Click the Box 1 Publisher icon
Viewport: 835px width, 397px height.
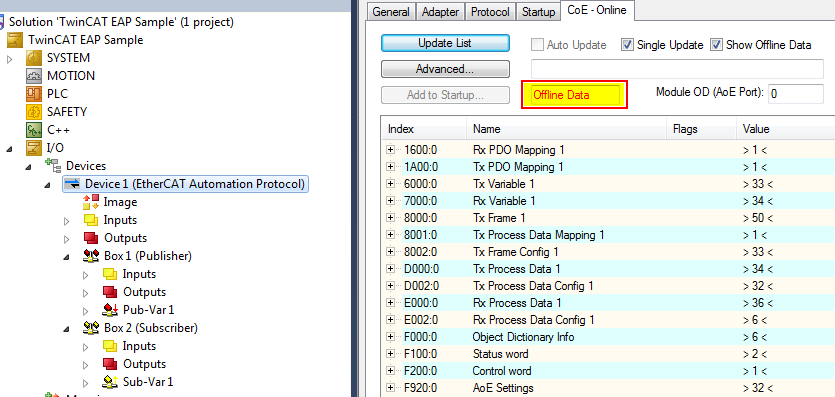[x=91, y=256]
